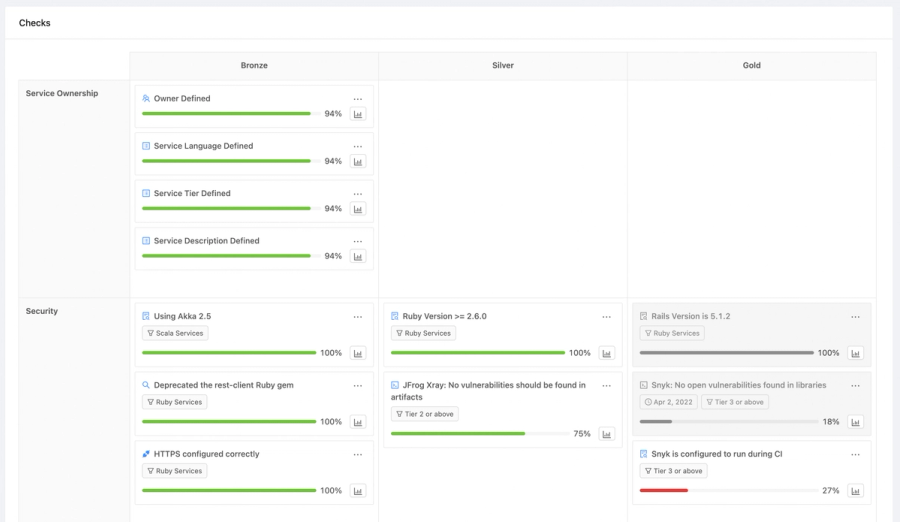Select the Gold column header
The width and height of the screenshot is (900, 522).
coord(751,65)
